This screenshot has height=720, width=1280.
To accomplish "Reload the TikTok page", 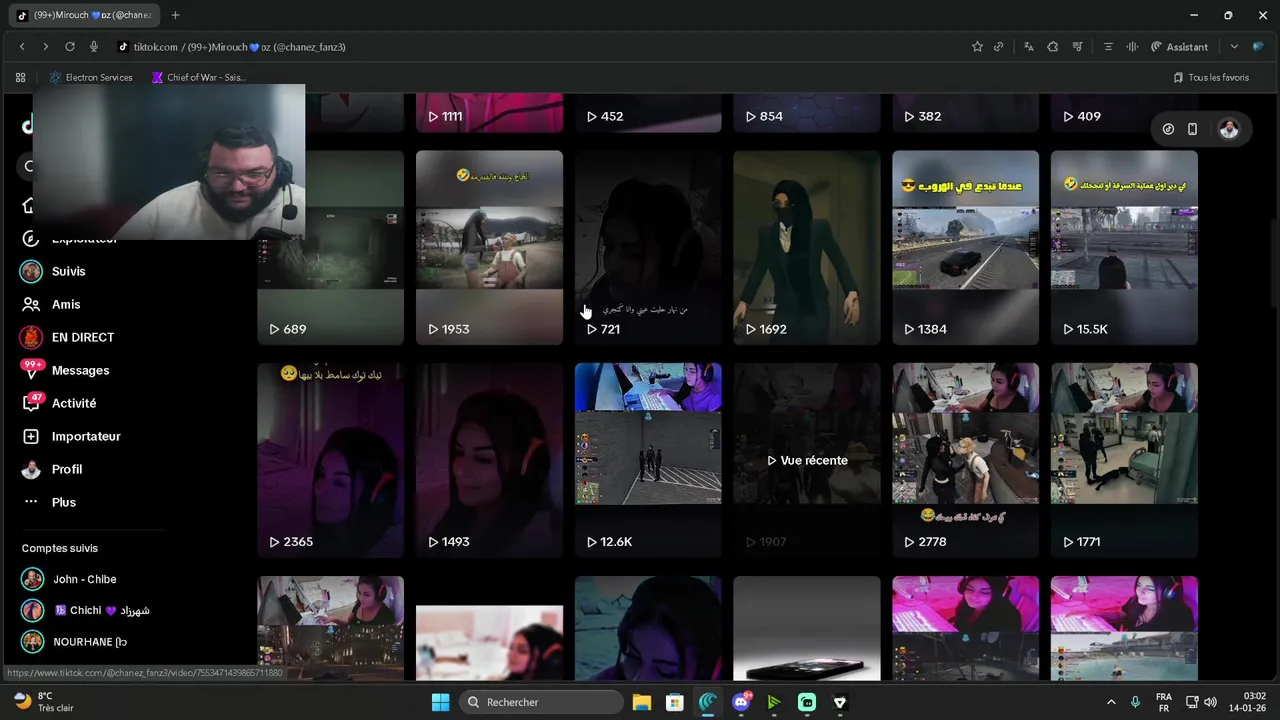I will [70, 47].
